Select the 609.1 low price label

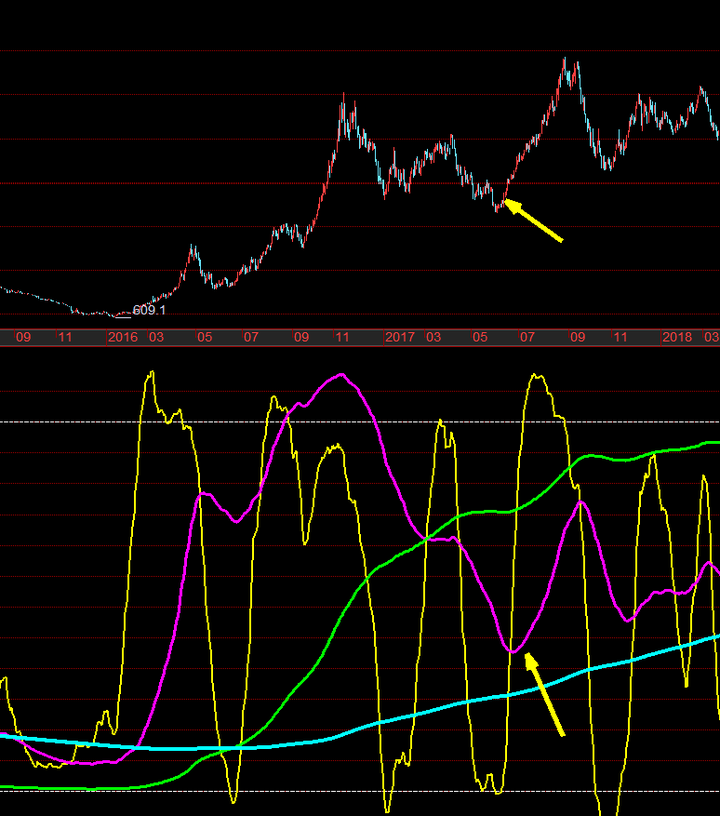coord(149,310)
